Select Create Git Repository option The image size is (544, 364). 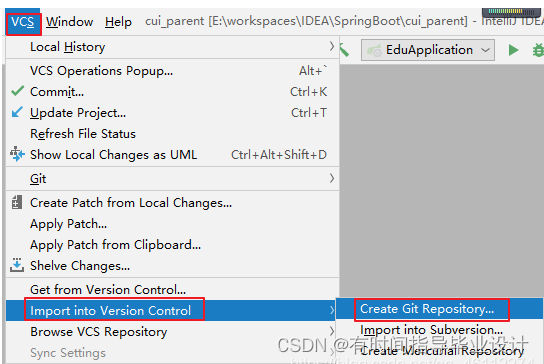coord(427,308)
